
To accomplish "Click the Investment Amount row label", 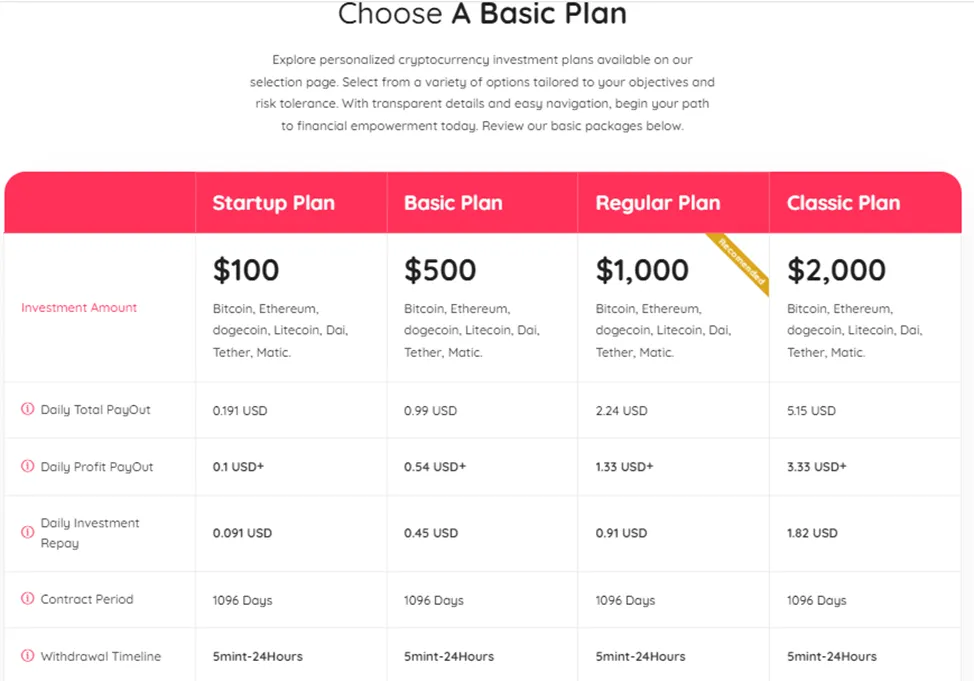I will (x=79, y=308).
